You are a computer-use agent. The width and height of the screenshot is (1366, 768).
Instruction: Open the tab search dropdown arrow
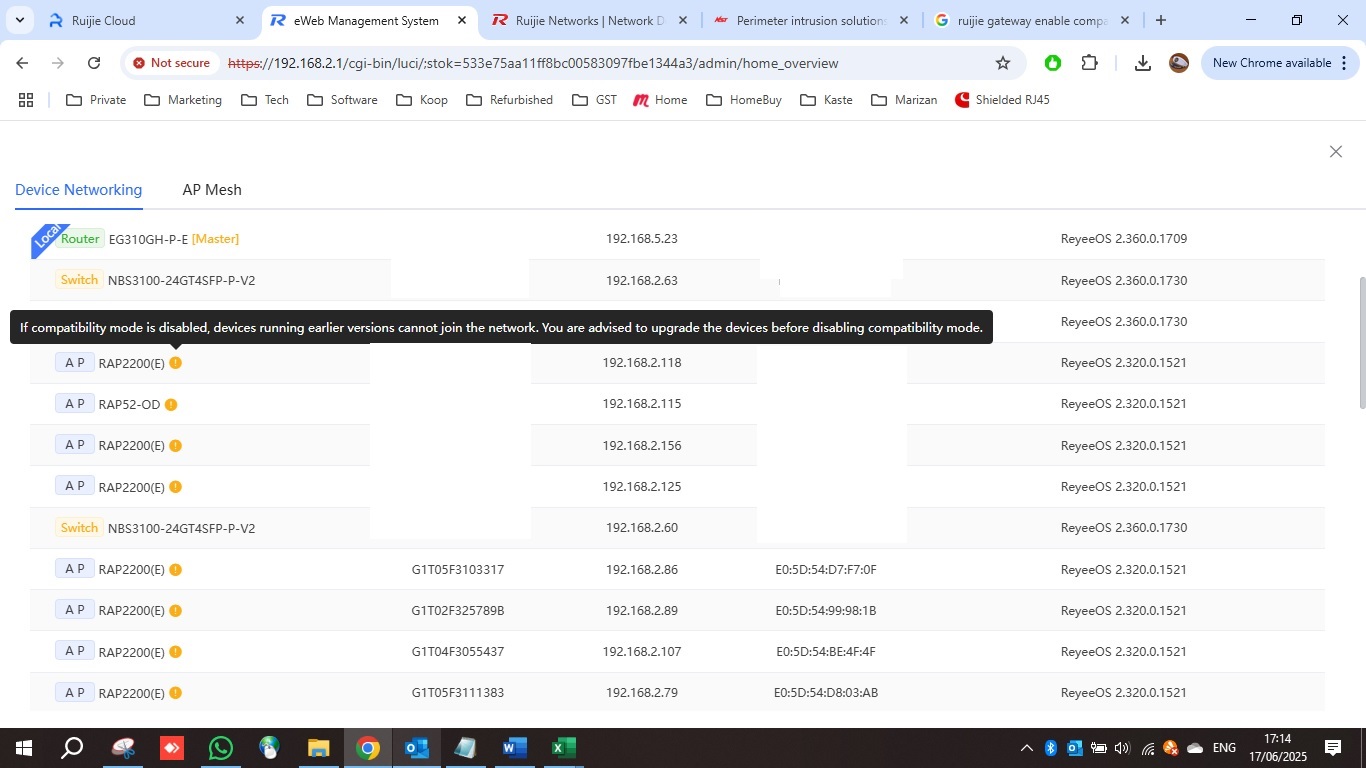[19, 20]
